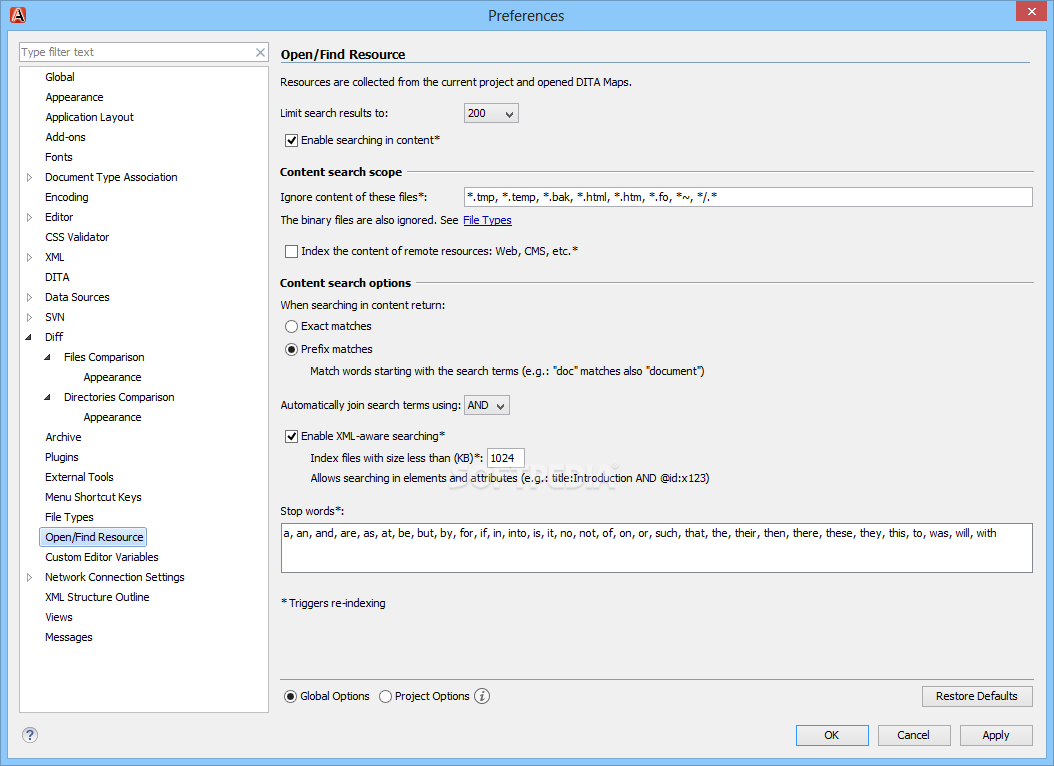1054x766 pixels.
Task: Open Messages preferences page
Action: (x=69, y=637)
